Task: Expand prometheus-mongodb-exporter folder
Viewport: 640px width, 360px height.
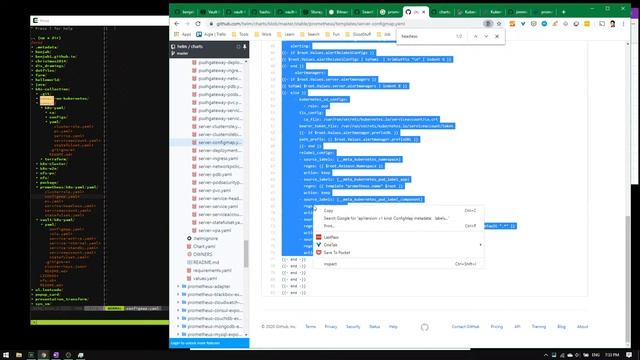Action: point(178,326)
